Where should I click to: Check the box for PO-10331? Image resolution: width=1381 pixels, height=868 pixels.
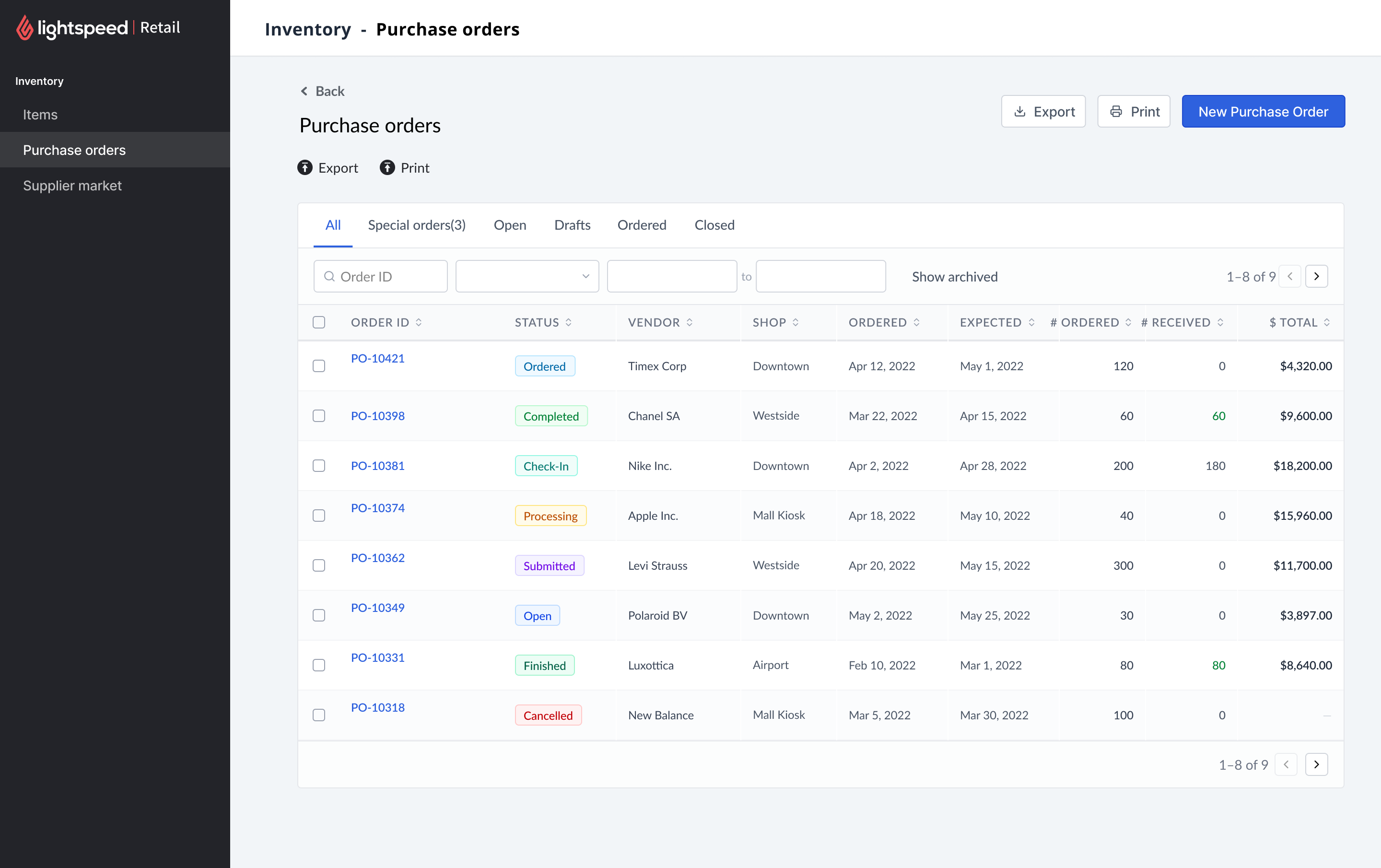tap(319, 666)
